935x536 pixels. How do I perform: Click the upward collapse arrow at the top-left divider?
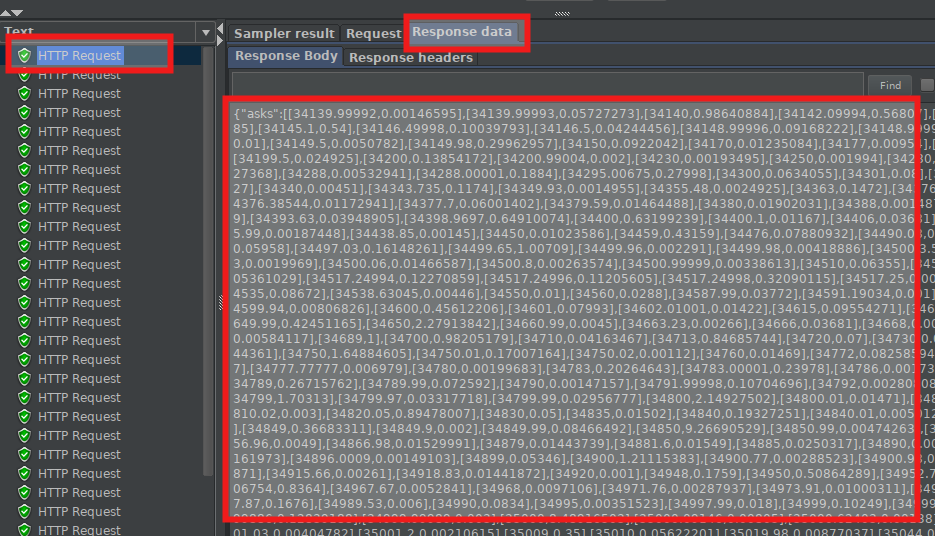click(5, 12)
